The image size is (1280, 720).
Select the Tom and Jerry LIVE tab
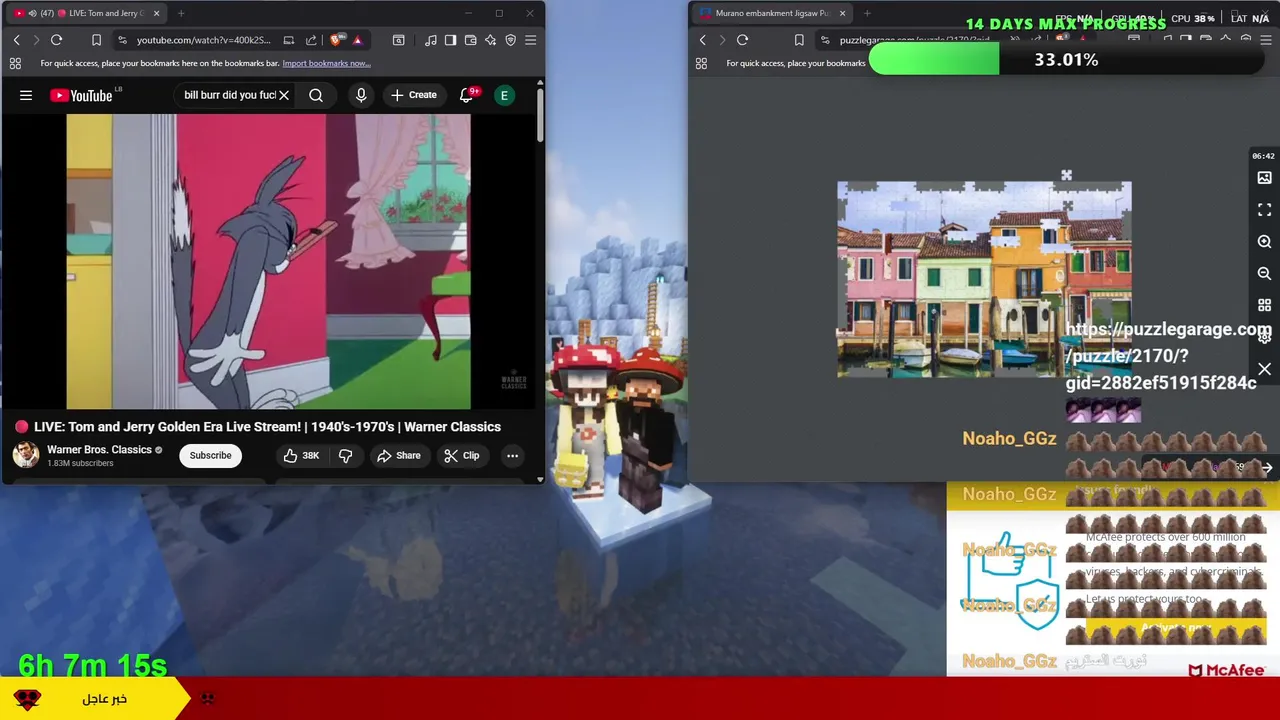pyautogui.click(x=88, y=13)
